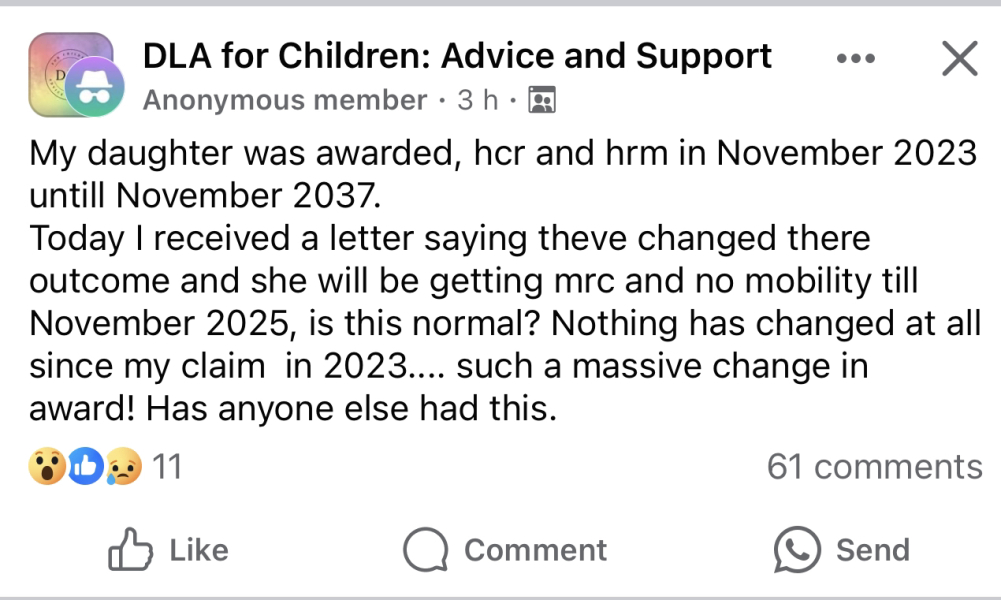Open the 61 comments thread
This screenshot has height=600, width=1001.
pos(874,466)
